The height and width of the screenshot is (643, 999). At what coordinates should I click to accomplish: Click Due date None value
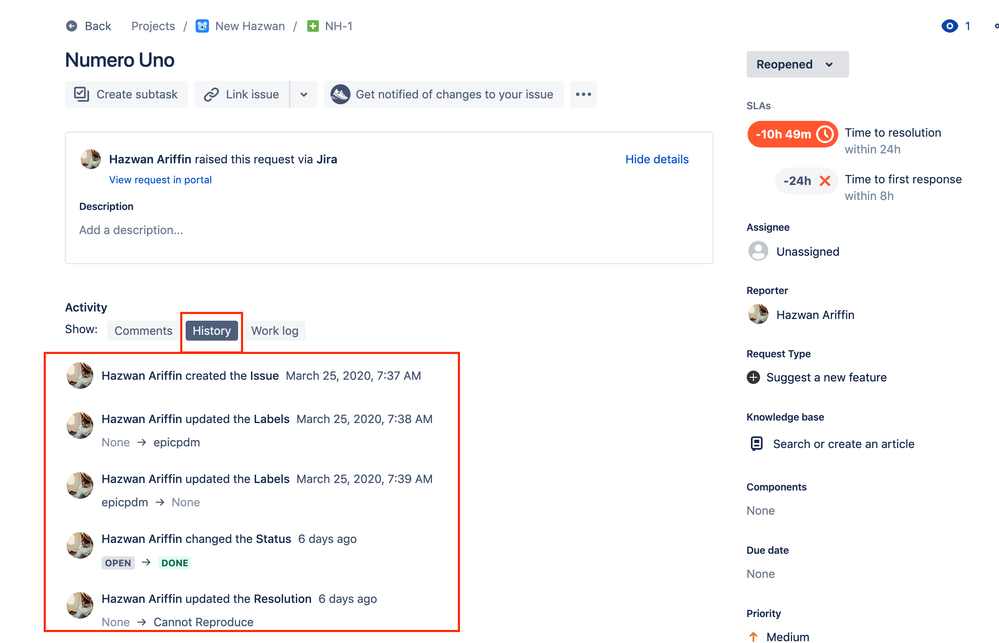coord(761,574)
